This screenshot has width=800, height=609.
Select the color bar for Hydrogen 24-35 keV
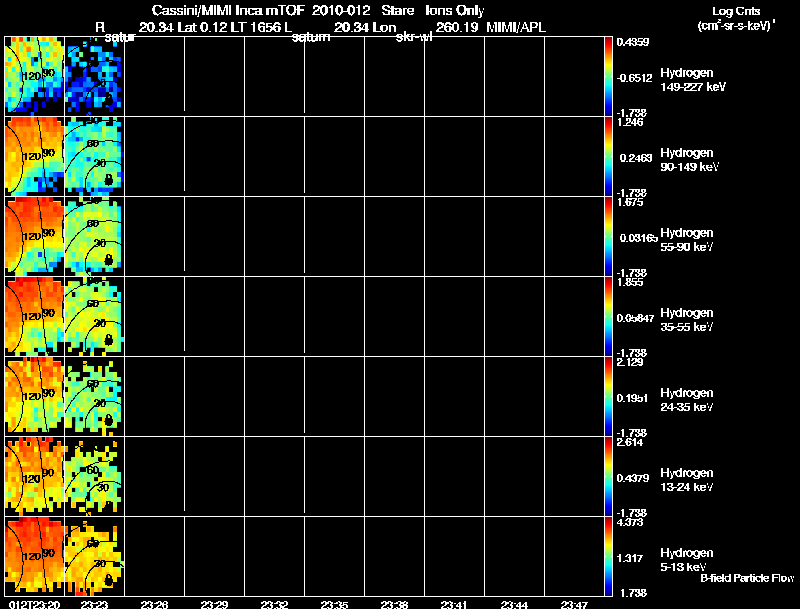point(608,396)
